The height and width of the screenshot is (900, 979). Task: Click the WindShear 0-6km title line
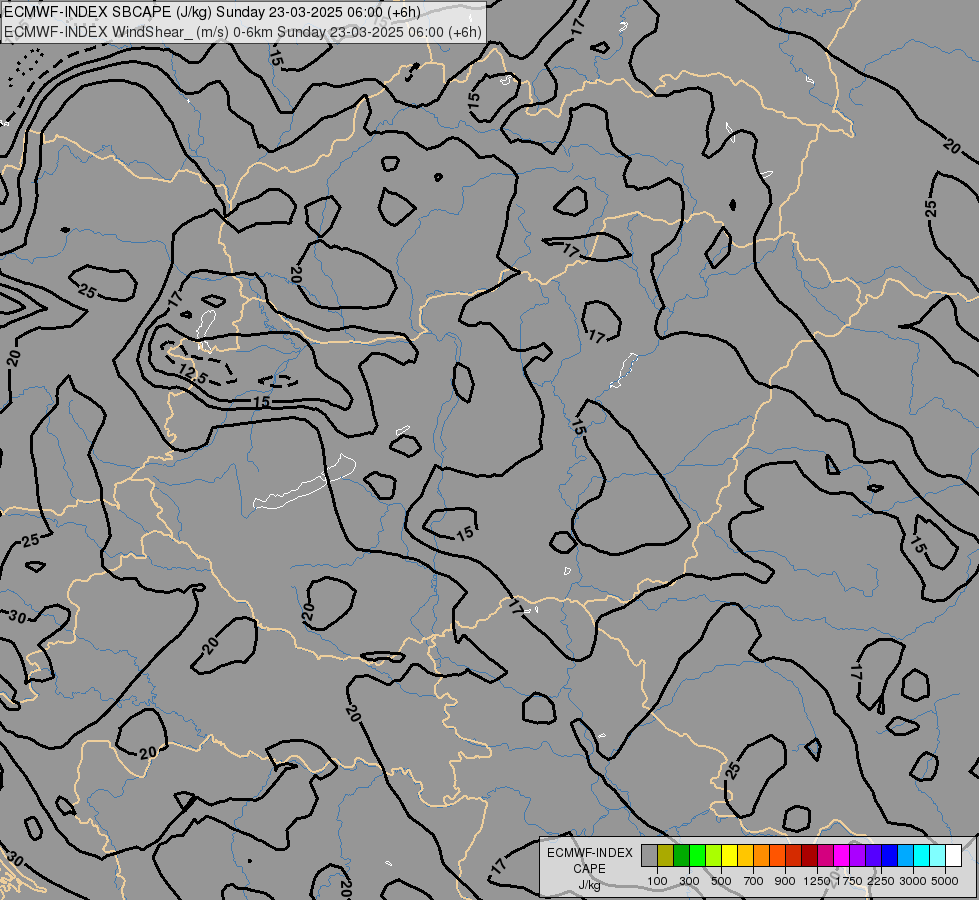(x=243, y=32)
